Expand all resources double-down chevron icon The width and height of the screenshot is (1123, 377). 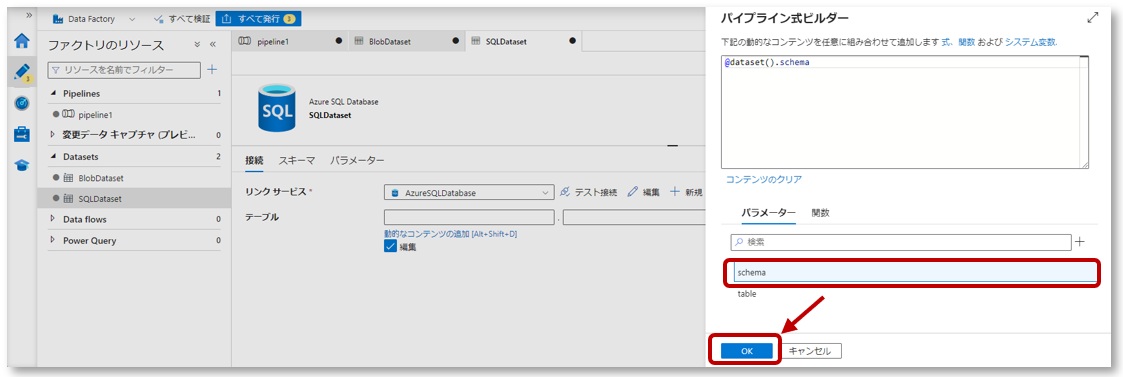click(x=198, y=44)
